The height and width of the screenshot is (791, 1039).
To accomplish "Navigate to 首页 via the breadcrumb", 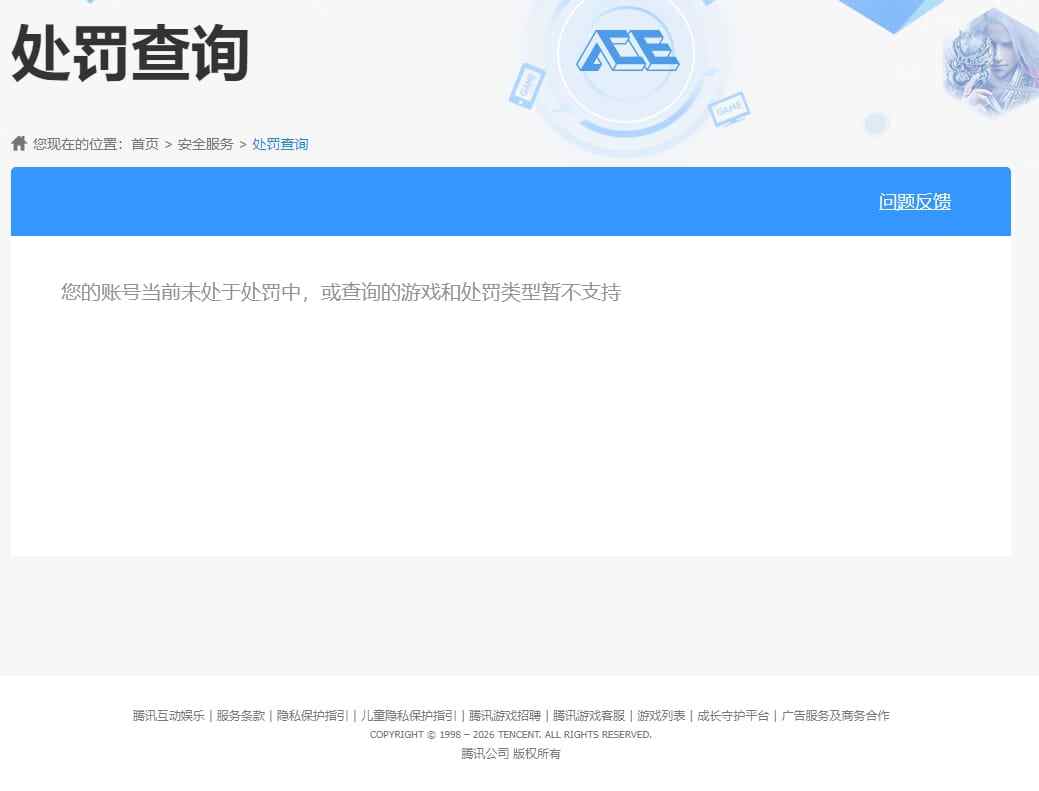I will 145,144.
